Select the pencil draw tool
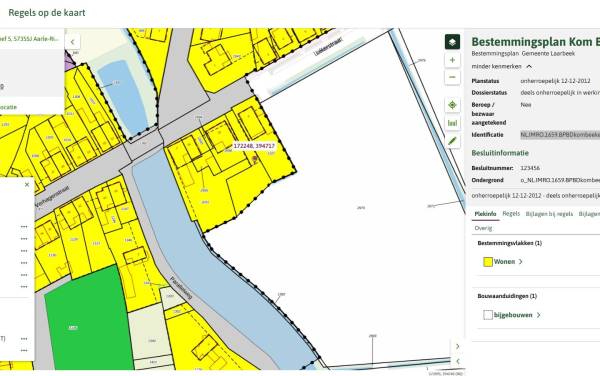This screenshot has height=376, width=600. click(x=452, y=141)
